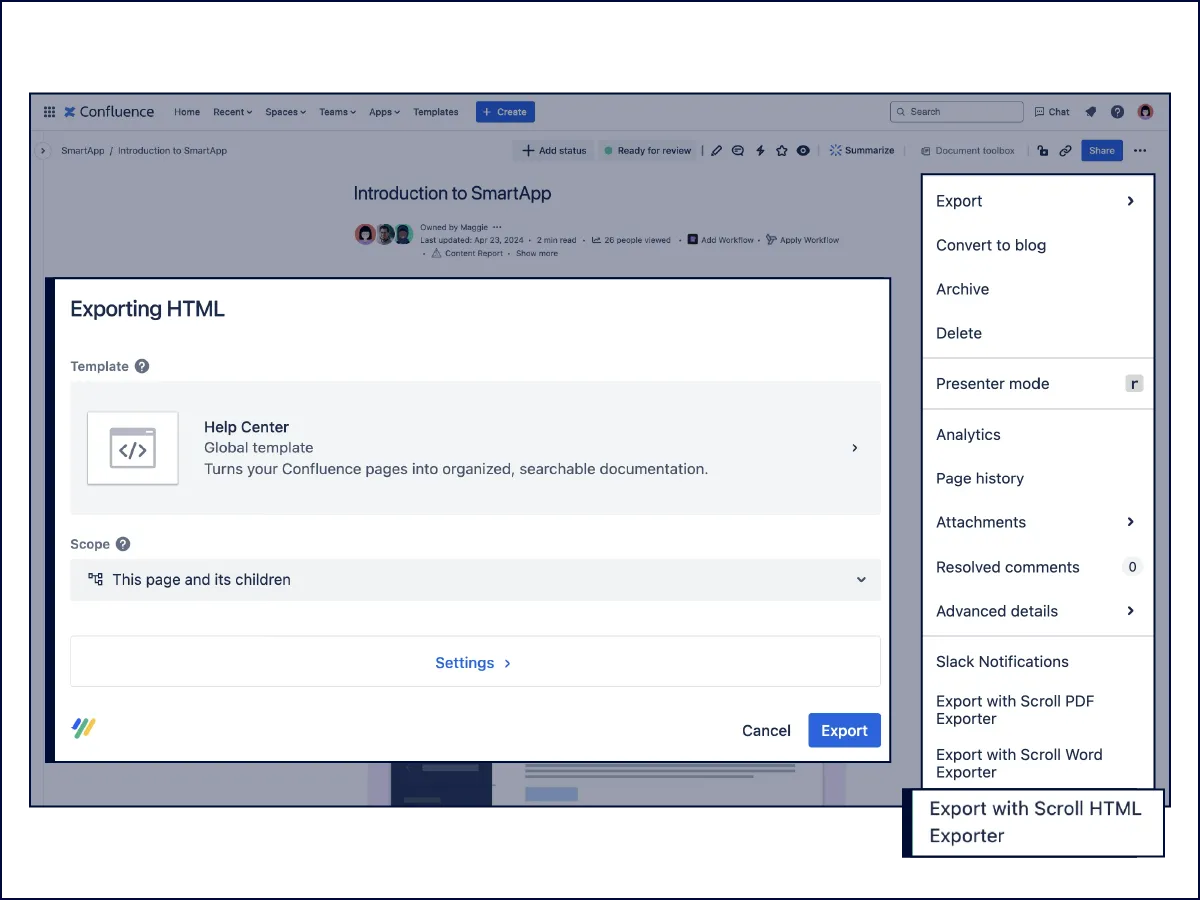Select Convert to blog
Image resolution: width=1200 pixels, height=900 pixels.
pyautogui.click(x=1038, y=245)
